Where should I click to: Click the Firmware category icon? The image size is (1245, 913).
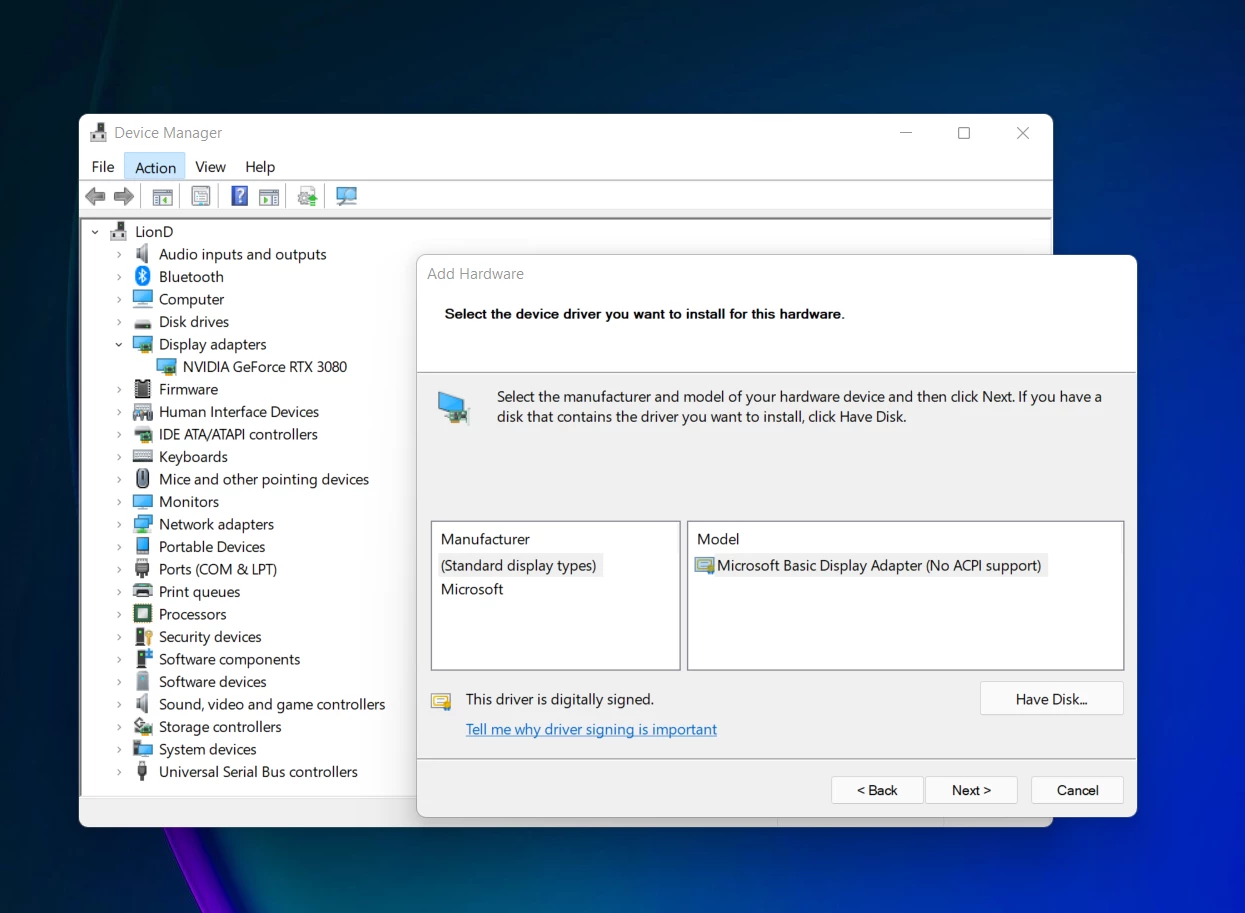coord(143,389)
